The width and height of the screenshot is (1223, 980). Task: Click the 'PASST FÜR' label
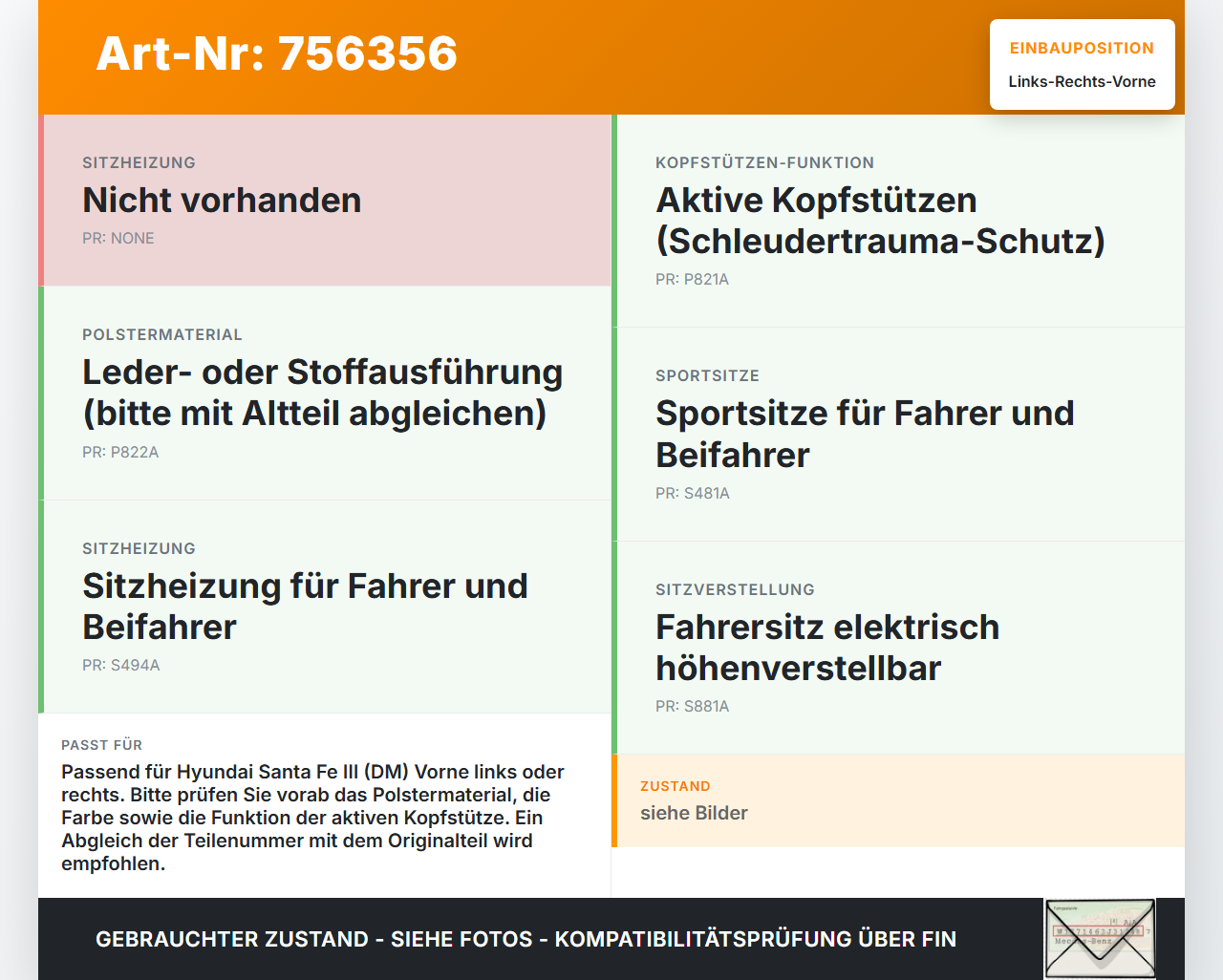coord(101,745)
